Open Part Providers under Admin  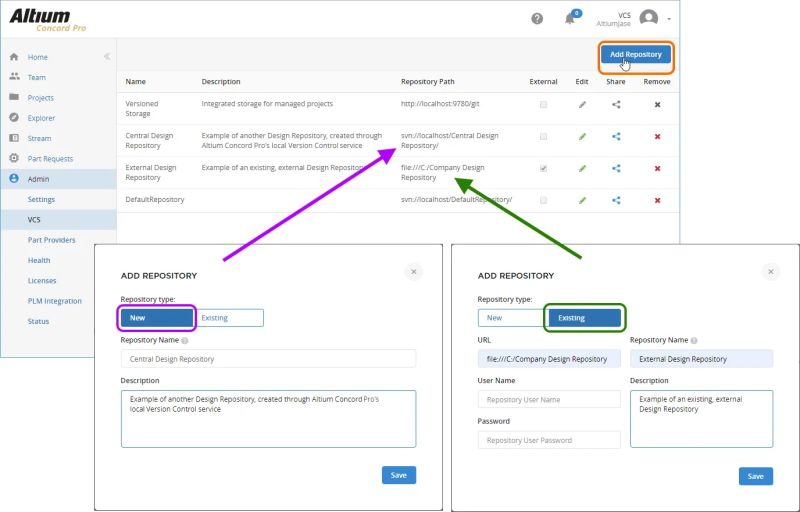click(x=52, y=240)
